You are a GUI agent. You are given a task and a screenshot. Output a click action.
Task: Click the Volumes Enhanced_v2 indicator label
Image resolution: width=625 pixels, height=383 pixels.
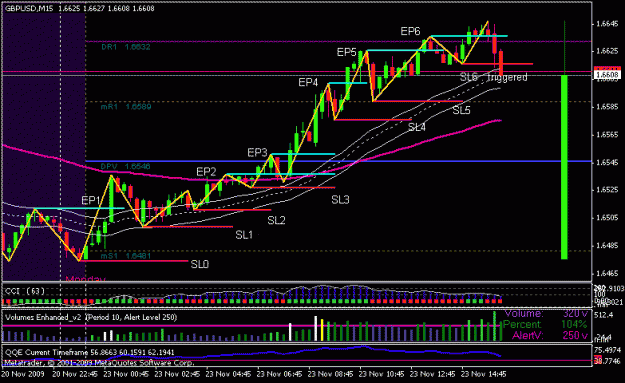click(x=91, y=317)
